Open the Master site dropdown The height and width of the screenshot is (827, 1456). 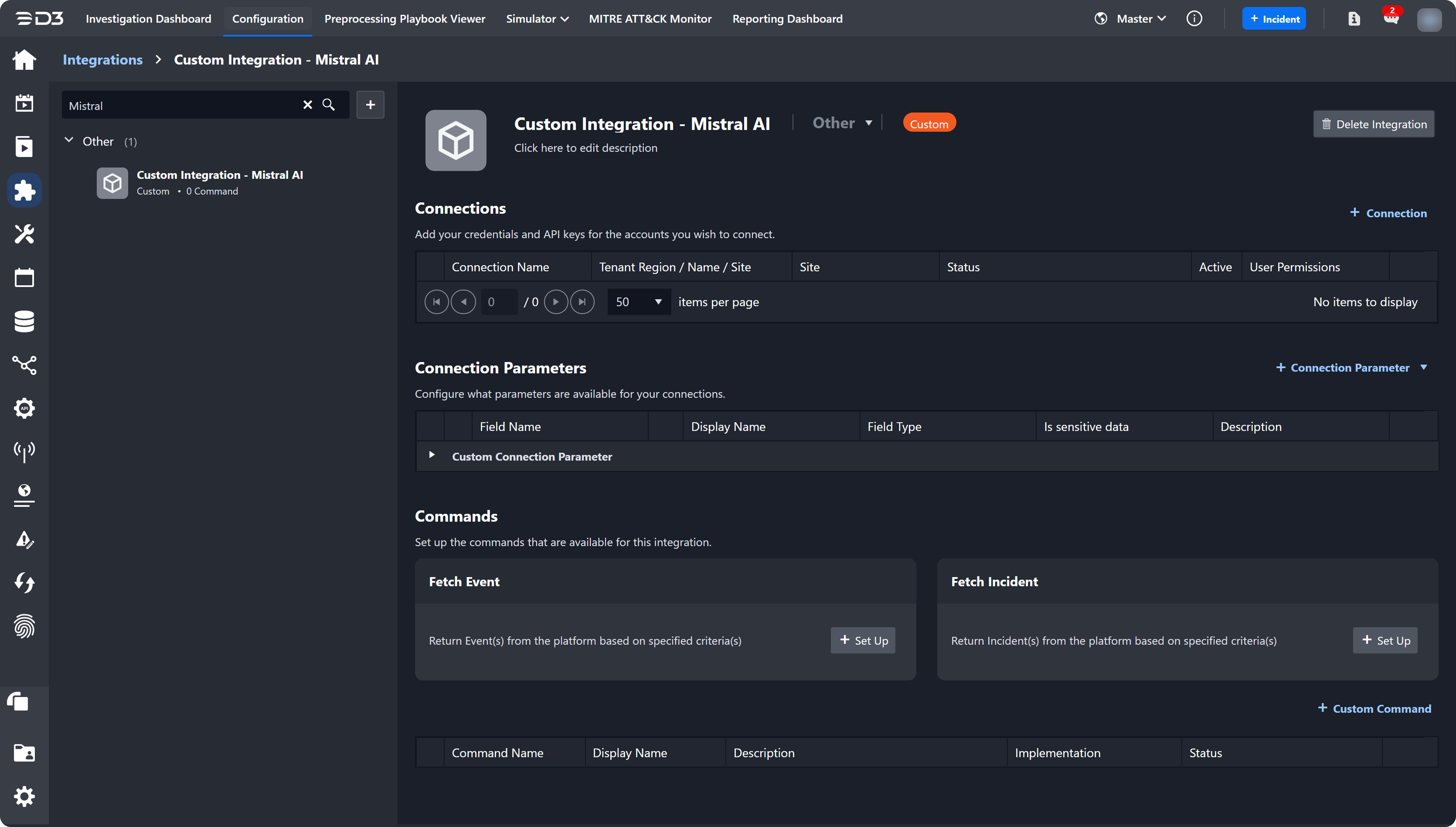click(x=1141, y=19)
